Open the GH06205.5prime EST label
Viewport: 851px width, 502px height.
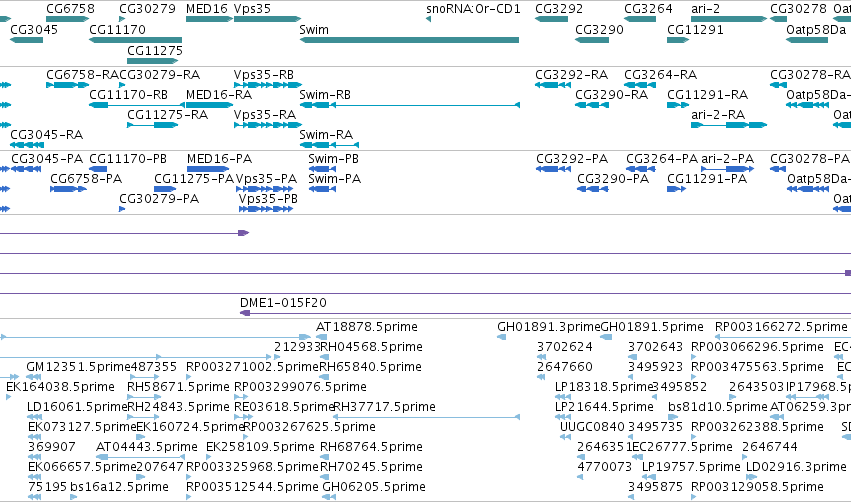(x=374, y=487)
